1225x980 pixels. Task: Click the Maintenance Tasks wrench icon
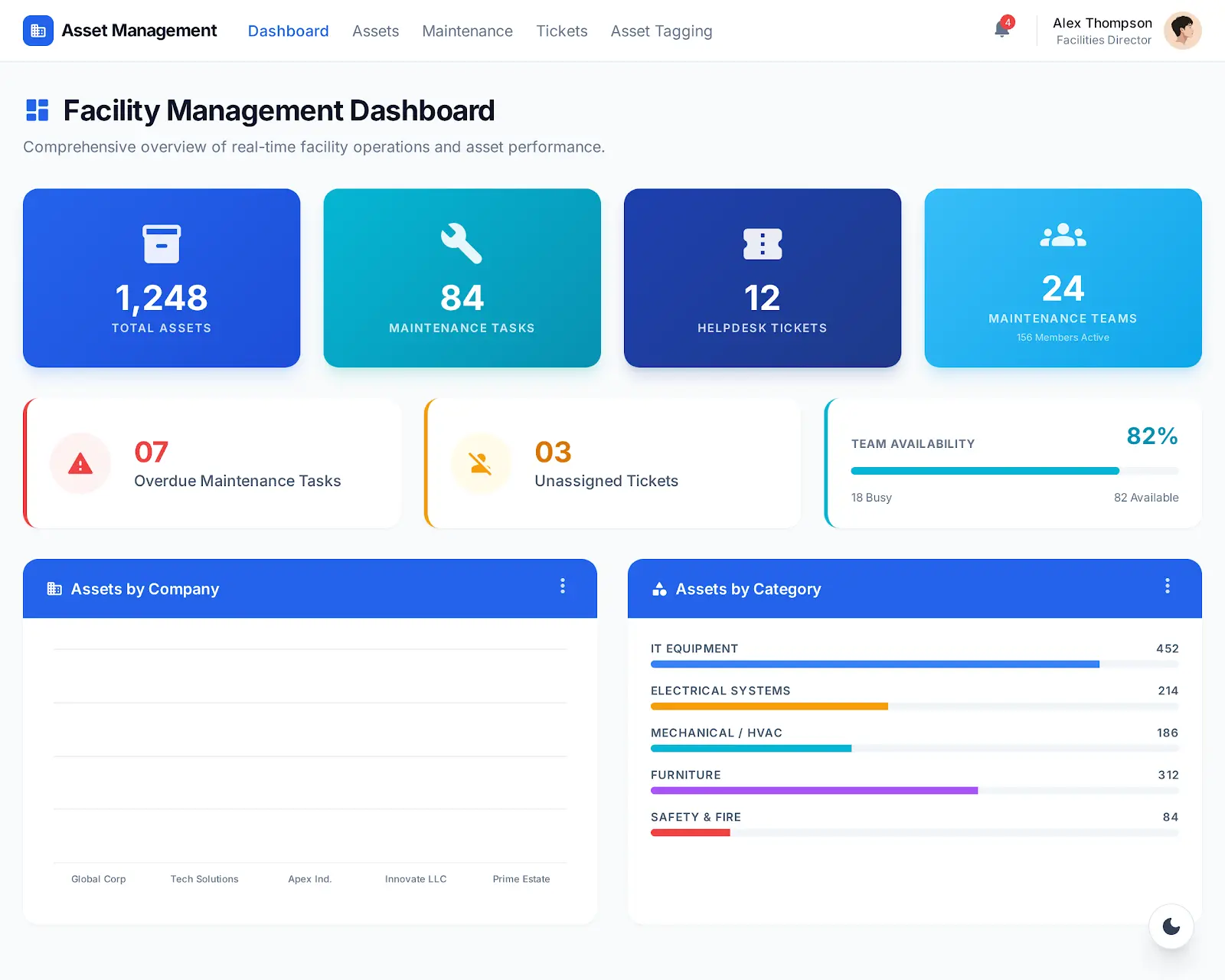462,243
